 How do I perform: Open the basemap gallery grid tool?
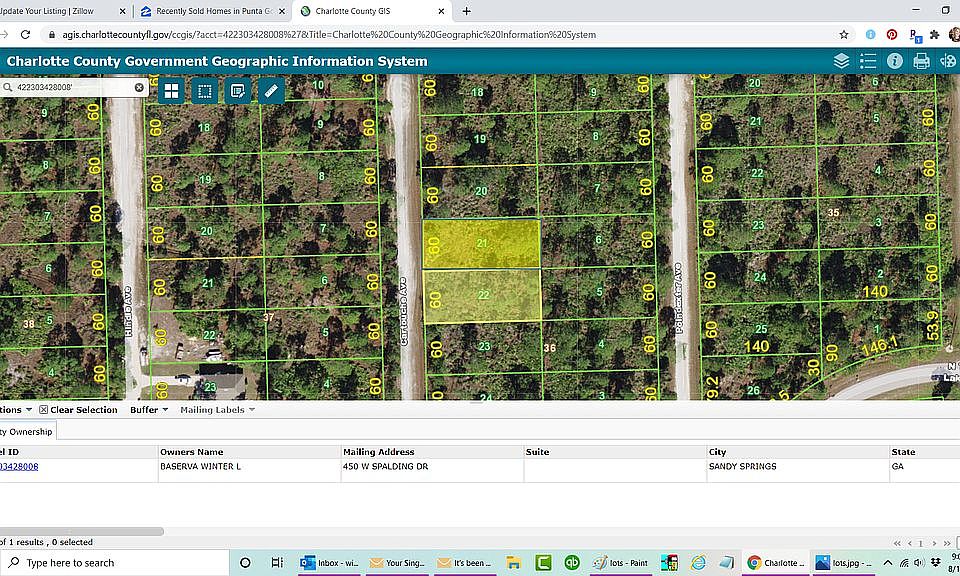coord(171,91)
